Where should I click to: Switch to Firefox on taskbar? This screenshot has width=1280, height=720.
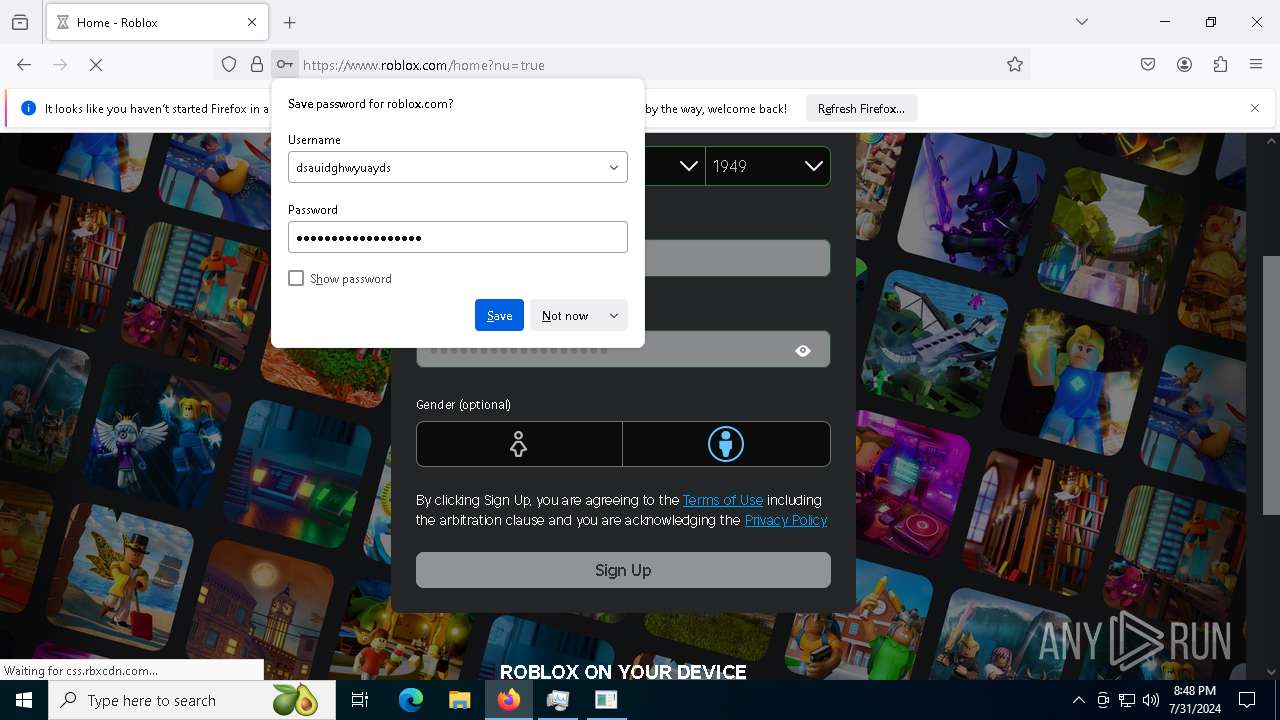tap(509, 700)
